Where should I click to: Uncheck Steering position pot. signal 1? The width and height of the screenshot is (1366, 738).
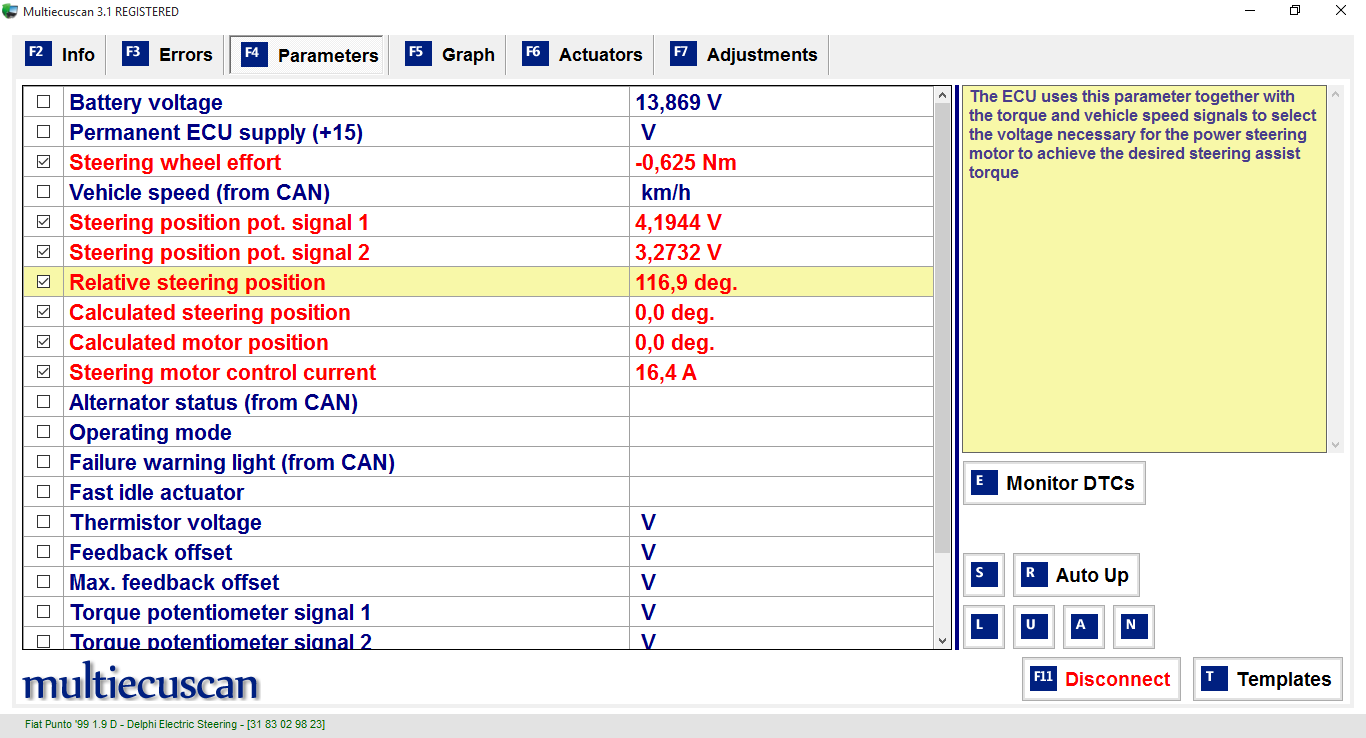[43, 222]
